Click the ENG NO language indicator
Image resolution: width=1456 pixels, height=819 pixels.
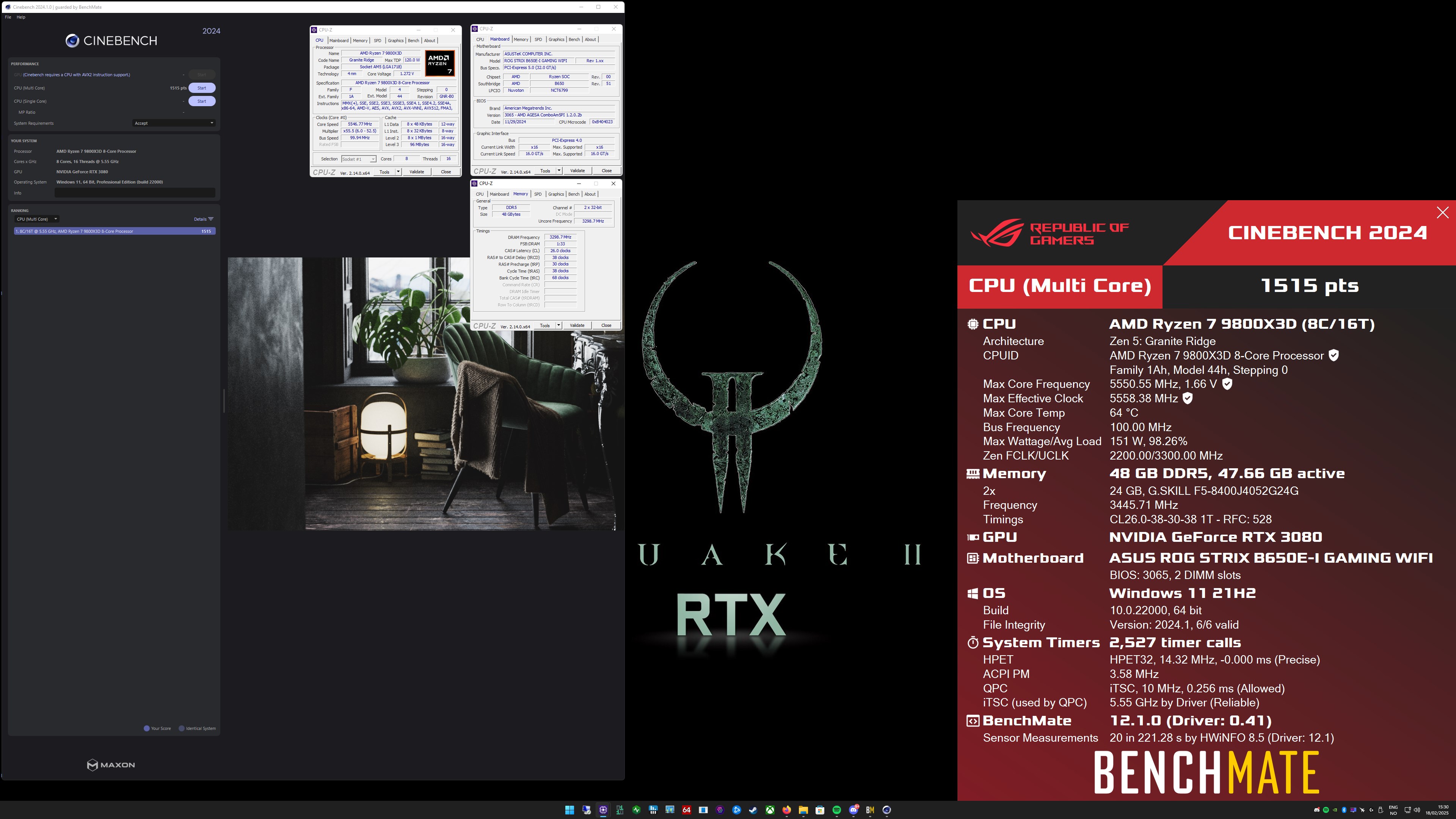pos(1393,810)
